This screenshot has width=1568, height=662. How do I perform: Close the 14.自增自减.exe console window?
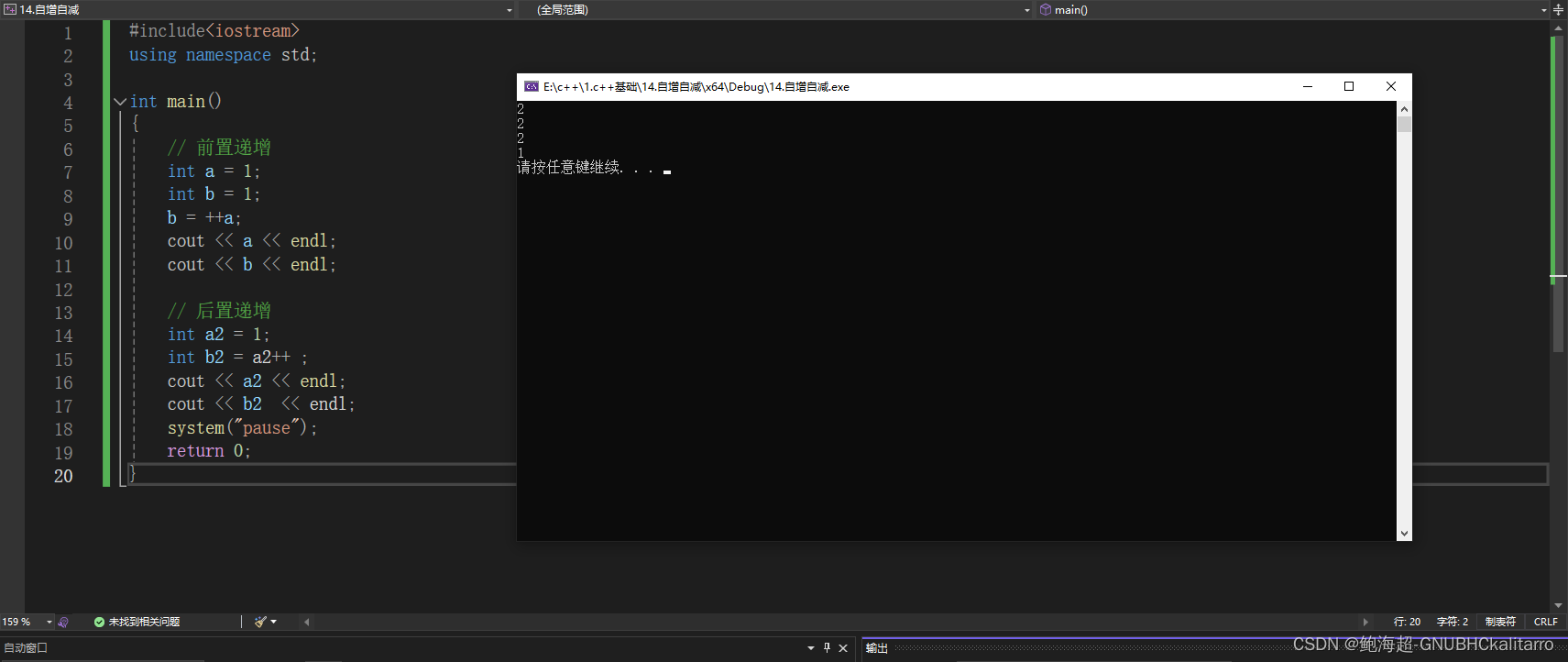pos(1391,86)
